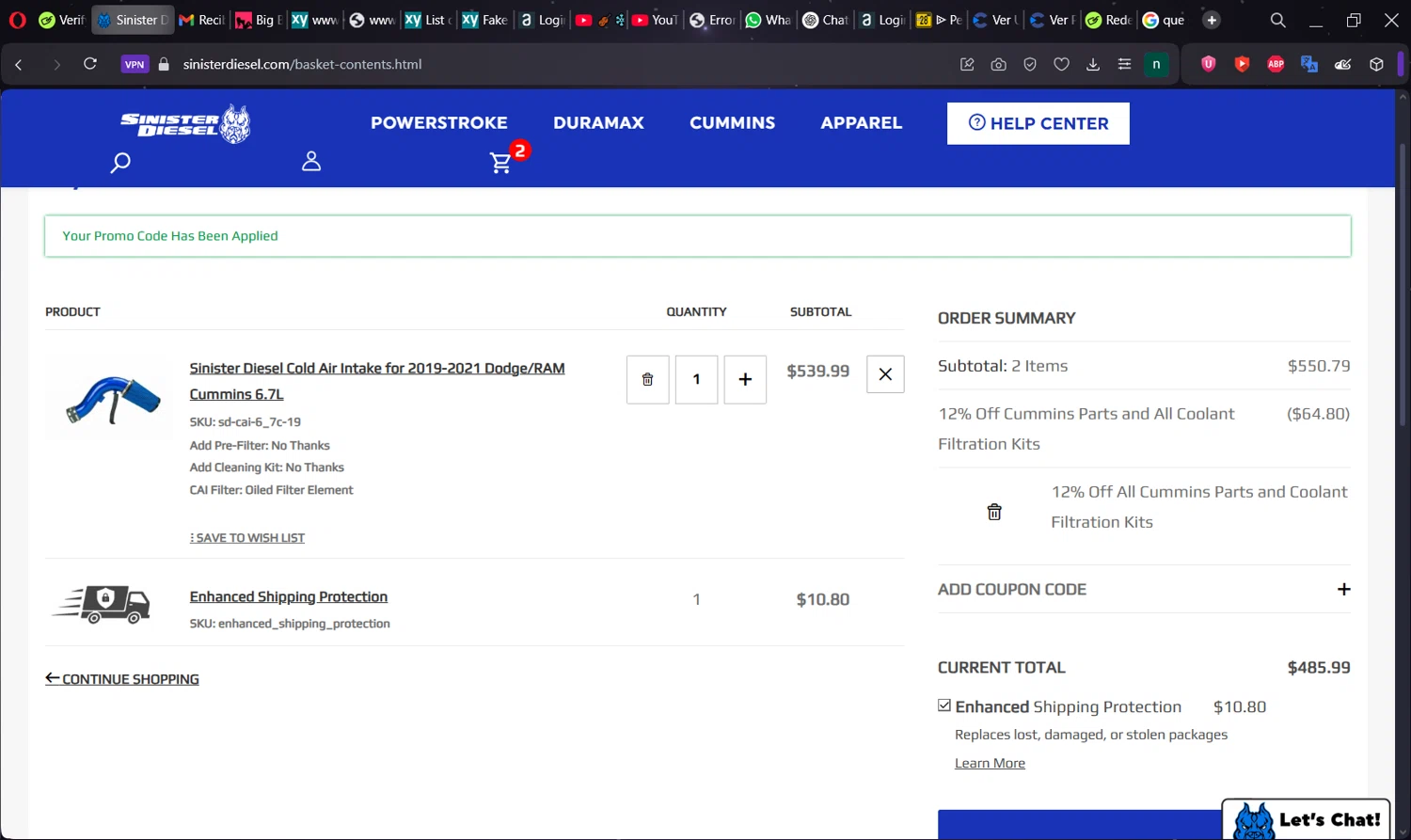Remove Cold Air Intake with X button
This screenshot has width=1411, height=840.
pos(885,374)
